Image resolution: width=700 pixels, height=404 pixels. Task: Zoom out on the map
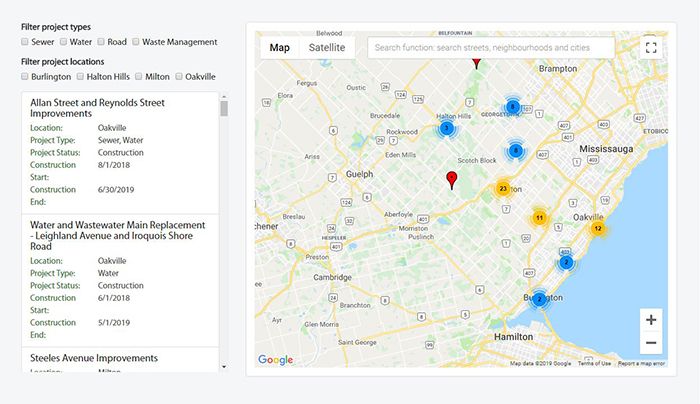(x=651, y=343)
